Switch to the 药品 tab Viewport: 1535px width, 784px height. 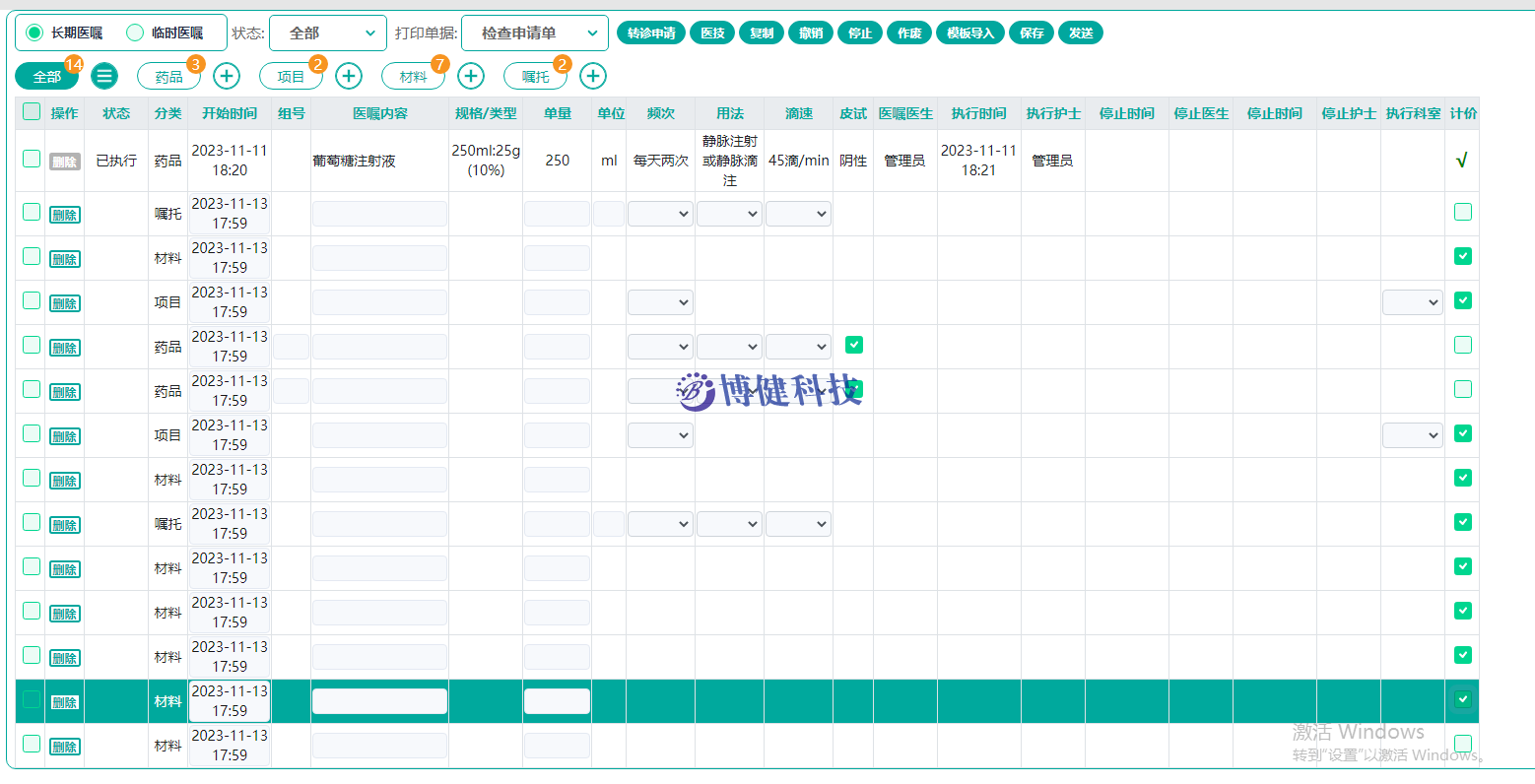[168, 76]
